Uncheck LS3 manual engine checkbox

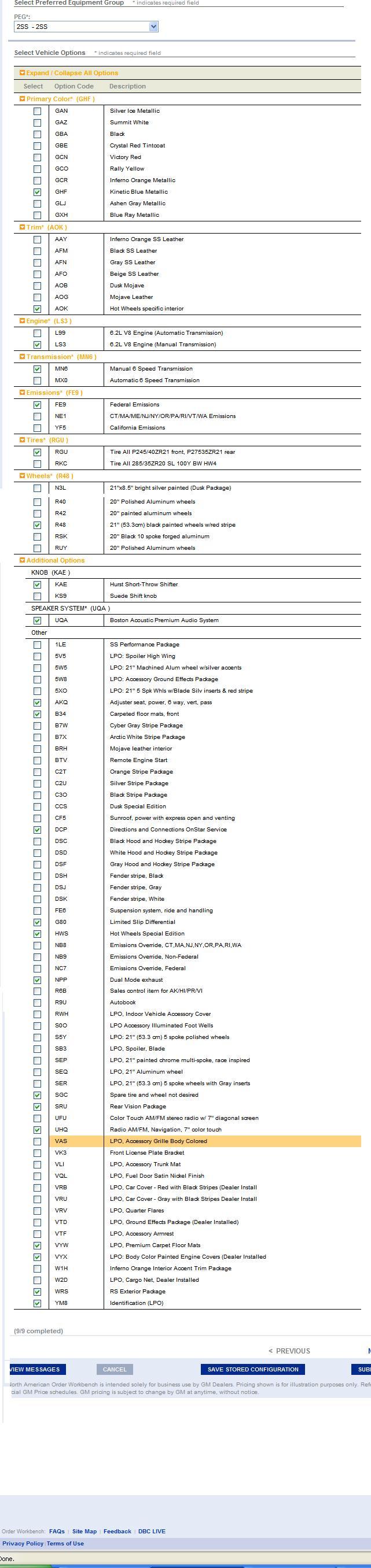37,345
